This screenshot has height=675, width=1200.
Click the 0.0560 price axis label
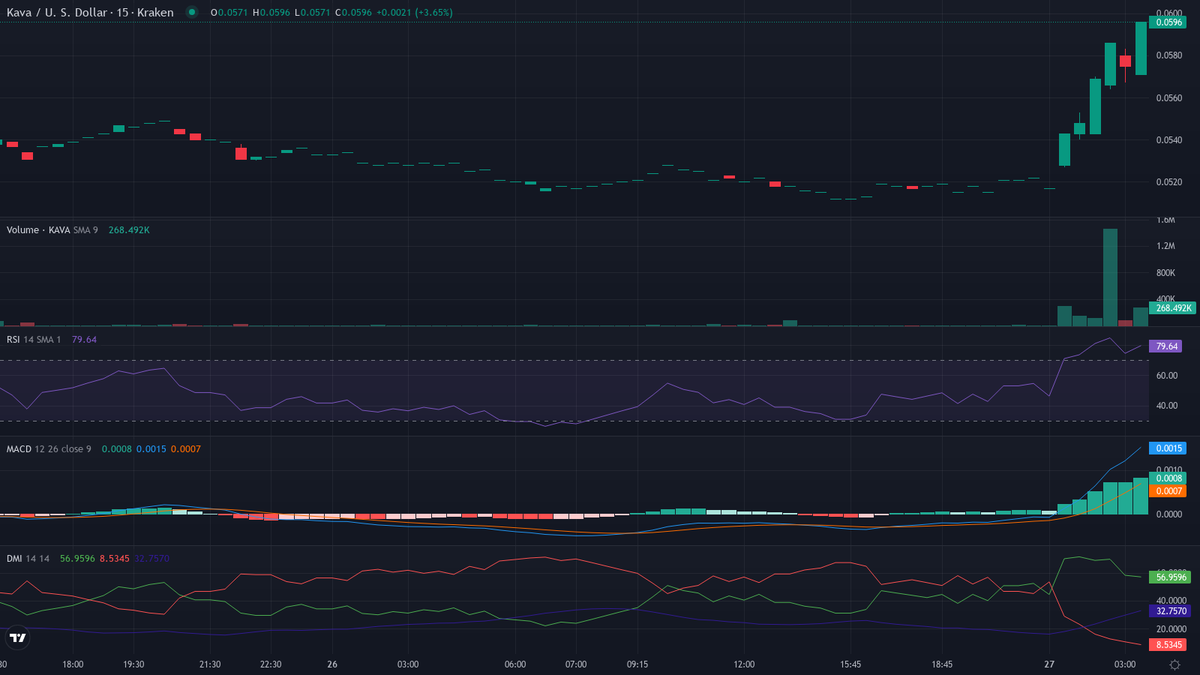click(x=1169, y=98)
